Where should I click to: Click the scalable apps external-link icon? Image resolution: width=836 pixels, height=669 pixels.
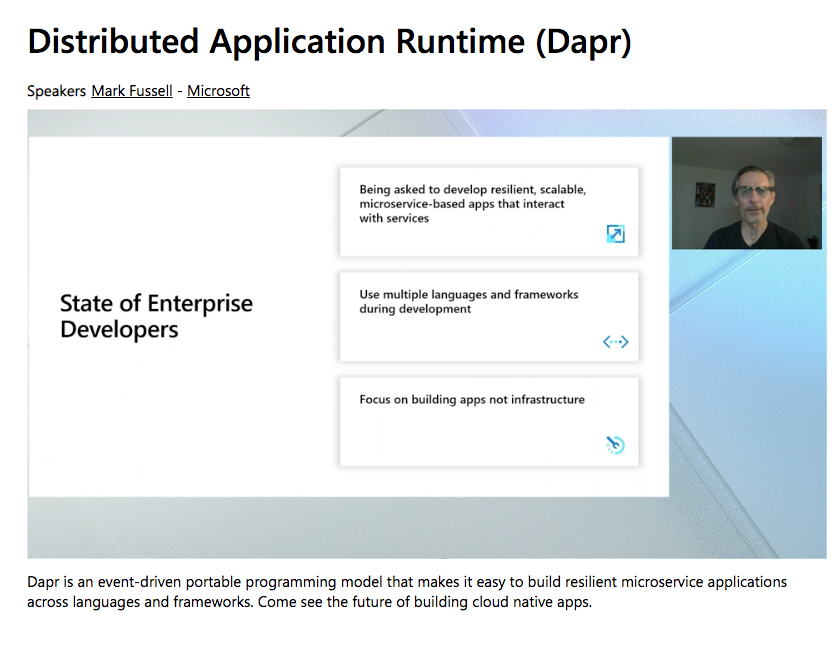pyautogui.click(x=616, y=233)
